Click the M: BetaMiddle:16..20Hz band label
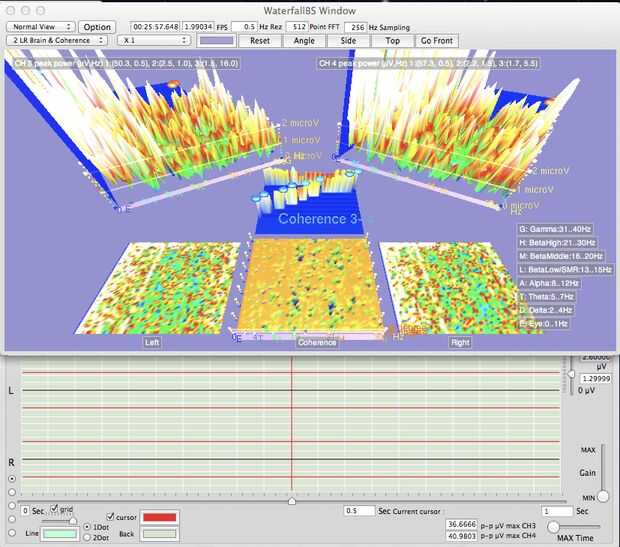Viewport: 620px width, 547px height. [560, 256]
